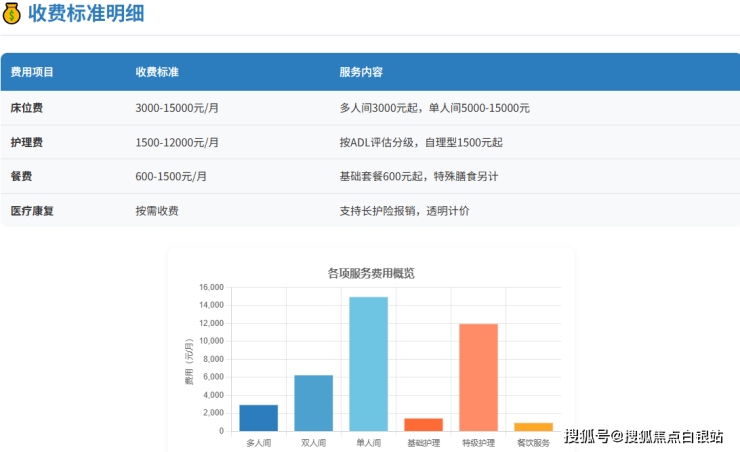Click the 支持长护险报销 service description
The image size is (740, 452).
[404, 211]
